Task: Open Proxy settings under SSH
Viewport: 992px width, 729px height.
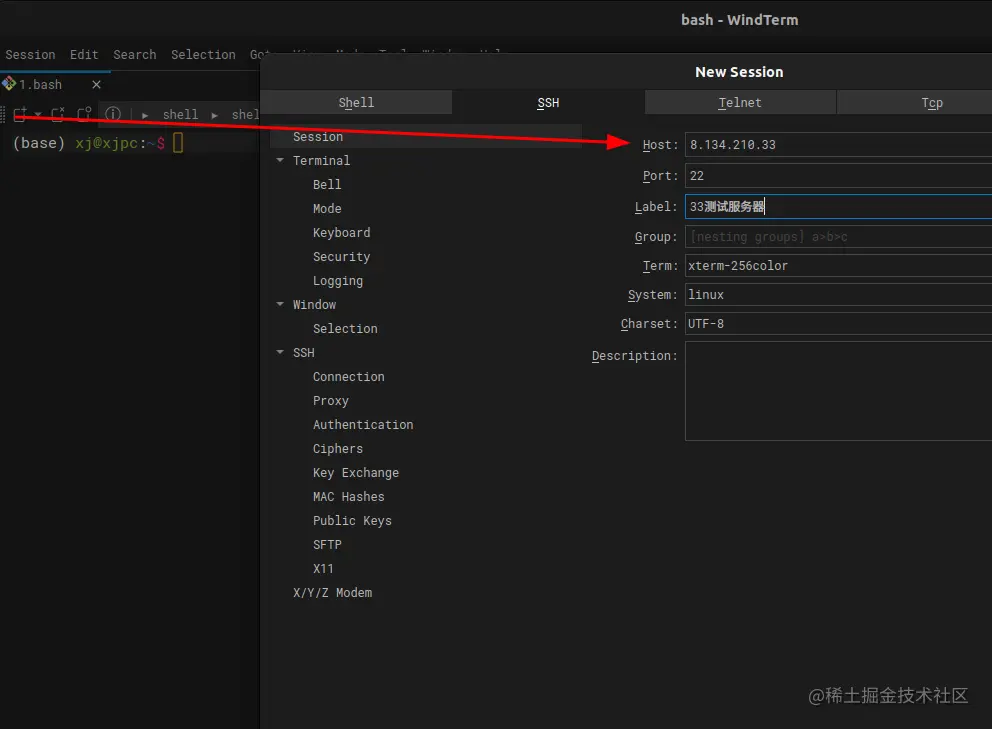Action: point(331,401)
